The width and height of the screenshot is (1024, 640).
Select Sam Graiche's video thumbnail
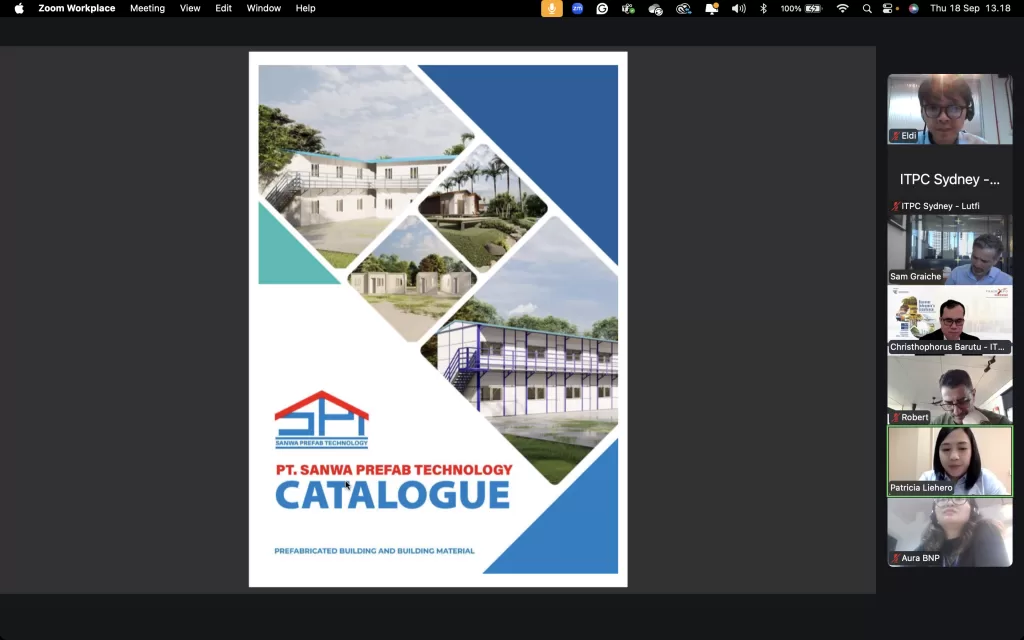950,250
